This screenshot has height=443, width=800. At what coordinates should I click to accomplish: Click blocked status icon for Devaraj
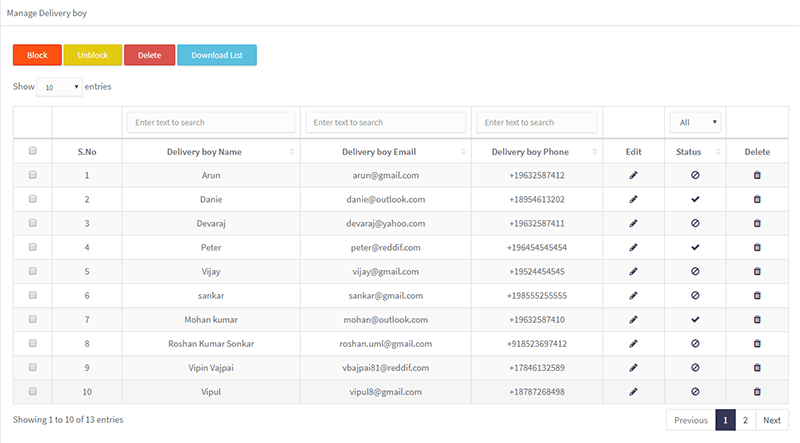pyautogui.click(x=695, y=223)
